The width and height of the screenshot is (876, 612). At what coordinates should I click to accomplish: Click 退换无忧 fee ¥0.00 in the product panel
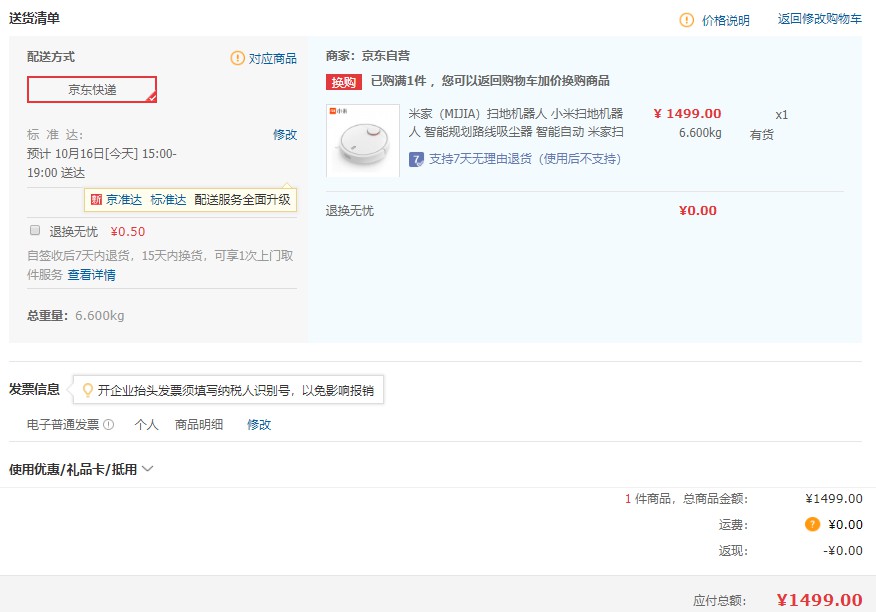pyautogui.click(x=698, y=211)
